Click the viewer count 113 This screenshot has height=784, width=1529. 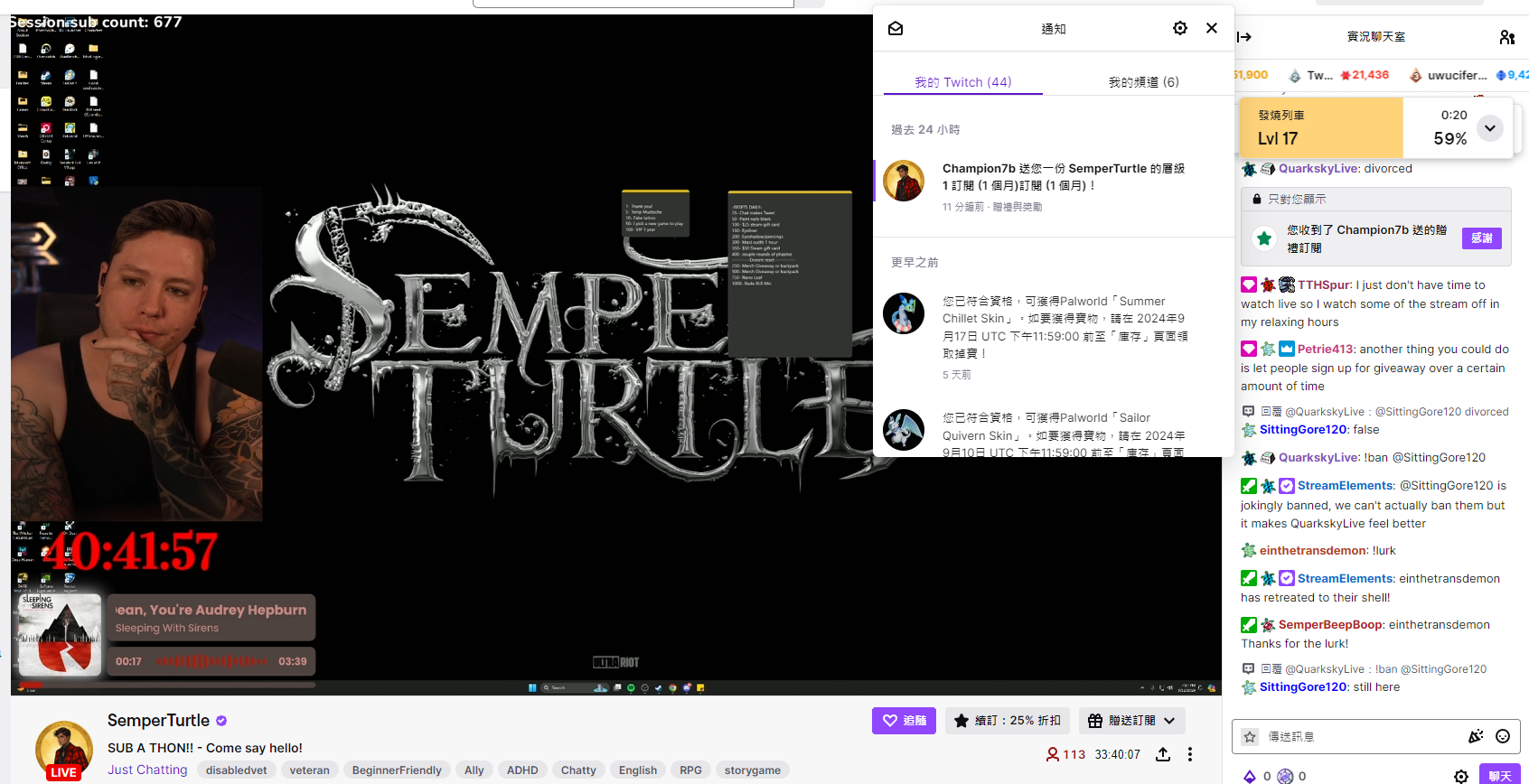[1065, 754]
